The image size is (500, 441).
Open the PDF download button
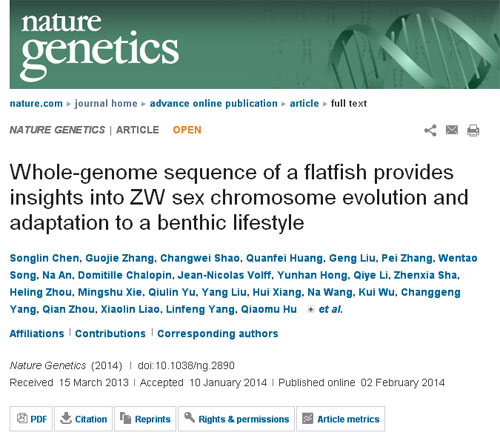click(x=31, y=419)
